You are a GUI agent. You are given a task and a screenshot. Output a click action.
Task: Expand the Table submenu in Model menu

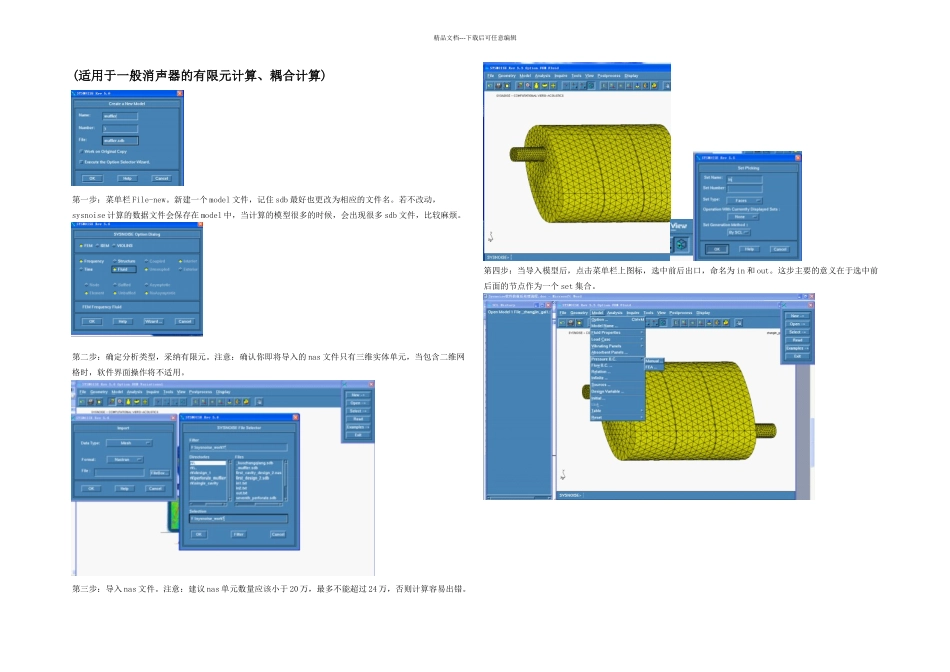pyautogui.click(x=617, y=411)
